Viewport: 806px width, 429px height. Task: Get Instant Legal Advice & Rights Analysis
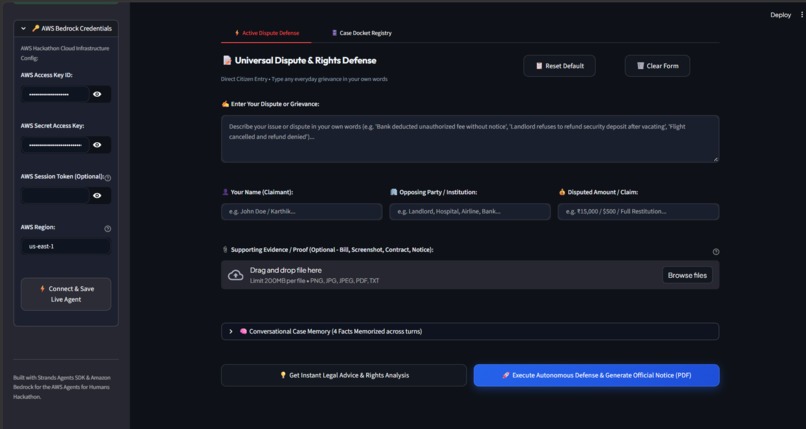(x=344, y=376)
